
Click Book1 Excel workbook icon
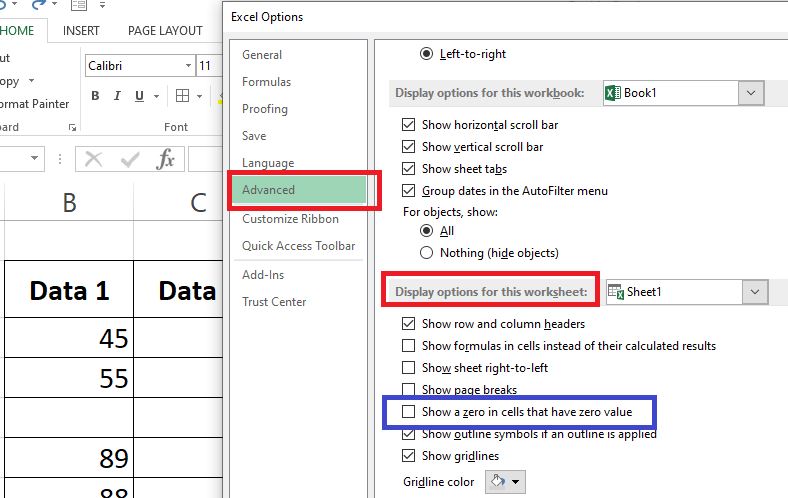[613, 93]
